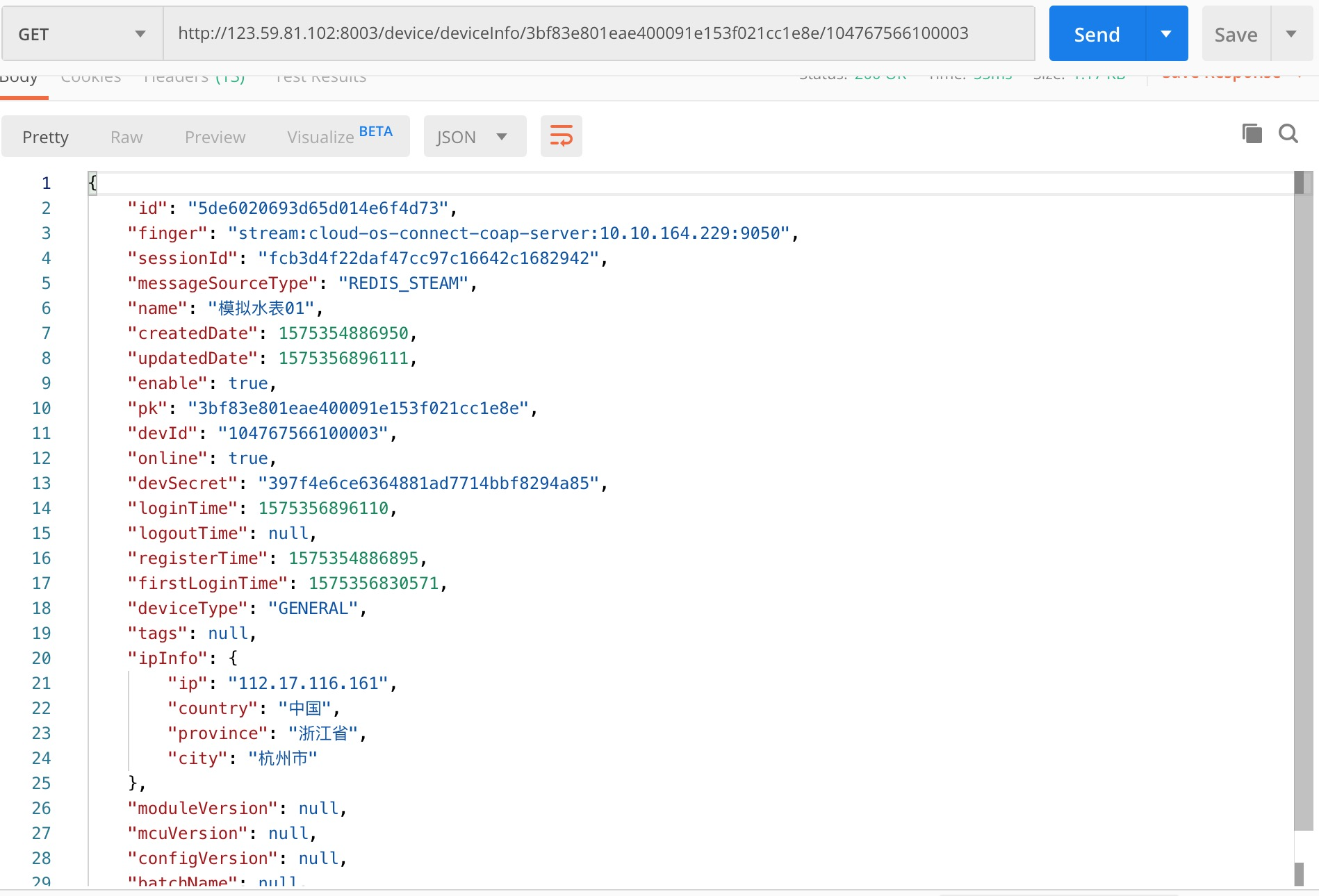
Task: Click the logoutTime null value
Action: [288, 533]
